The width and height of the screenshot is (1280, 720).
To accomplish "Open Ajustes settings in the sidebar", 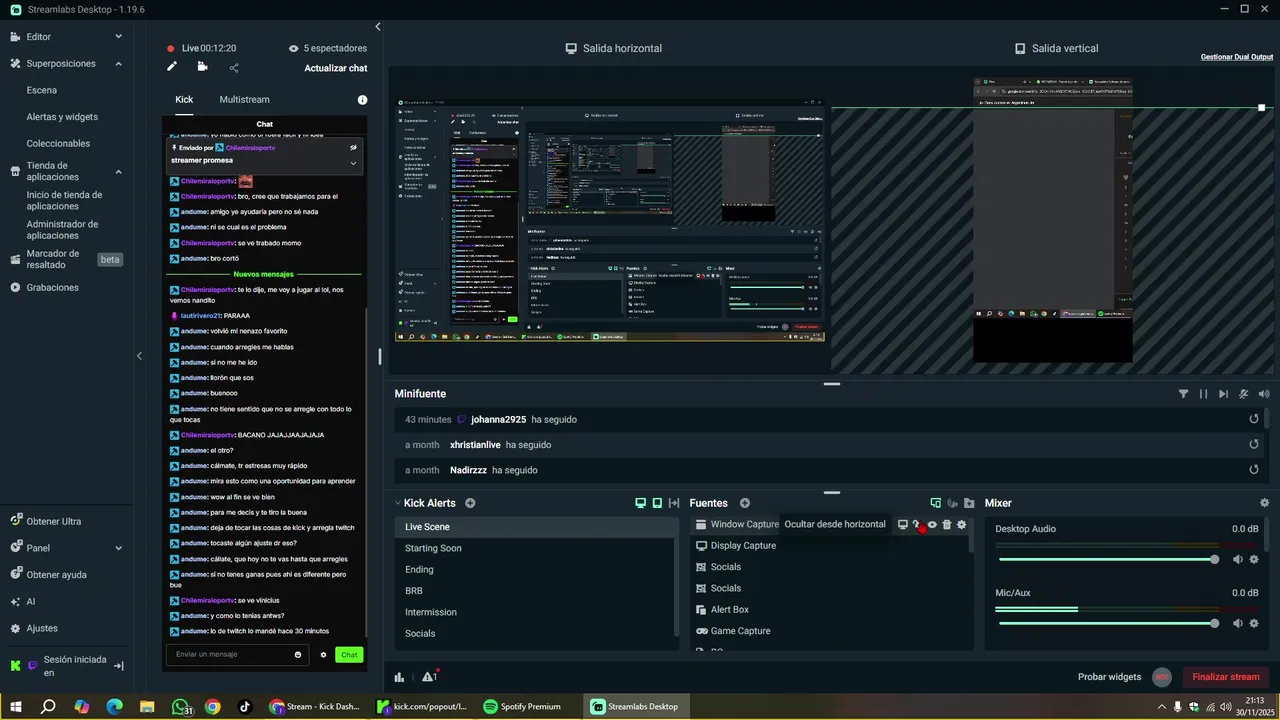I will pos(42,628).
